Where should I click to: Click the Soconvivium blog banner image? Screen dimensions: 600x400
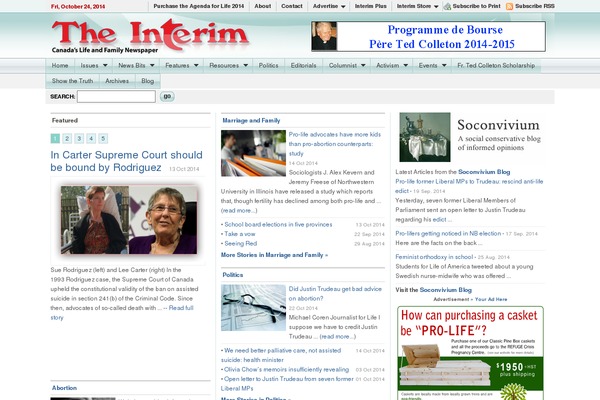(x=471, y=137)
